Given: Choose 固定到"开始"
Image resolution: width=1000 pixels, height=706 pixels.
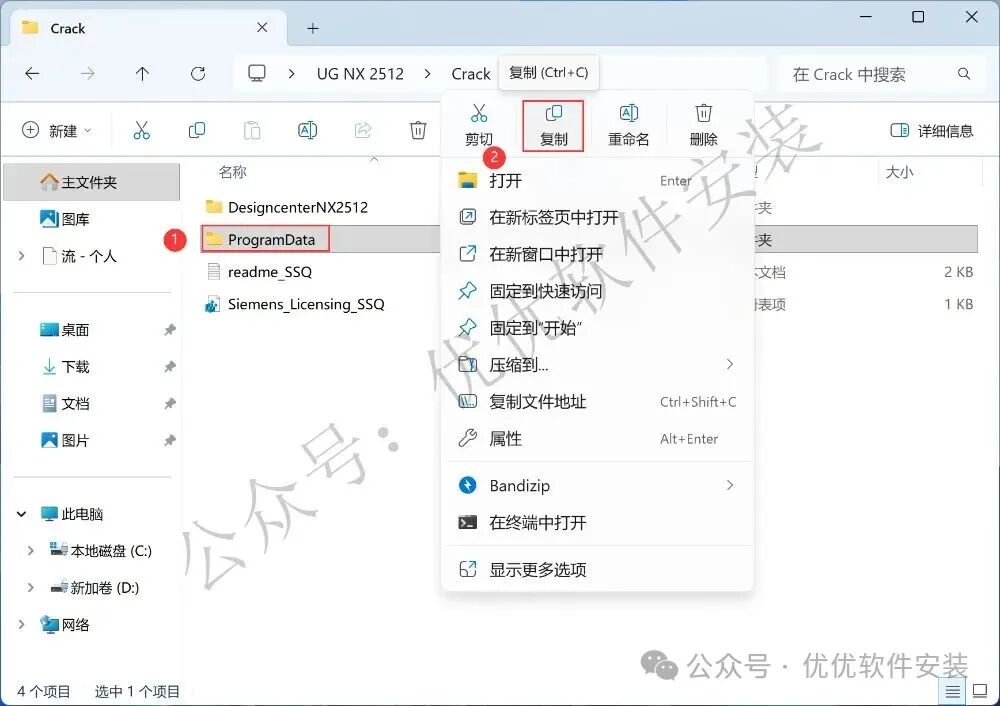Looking at the screenshot, I should [598, 328].
